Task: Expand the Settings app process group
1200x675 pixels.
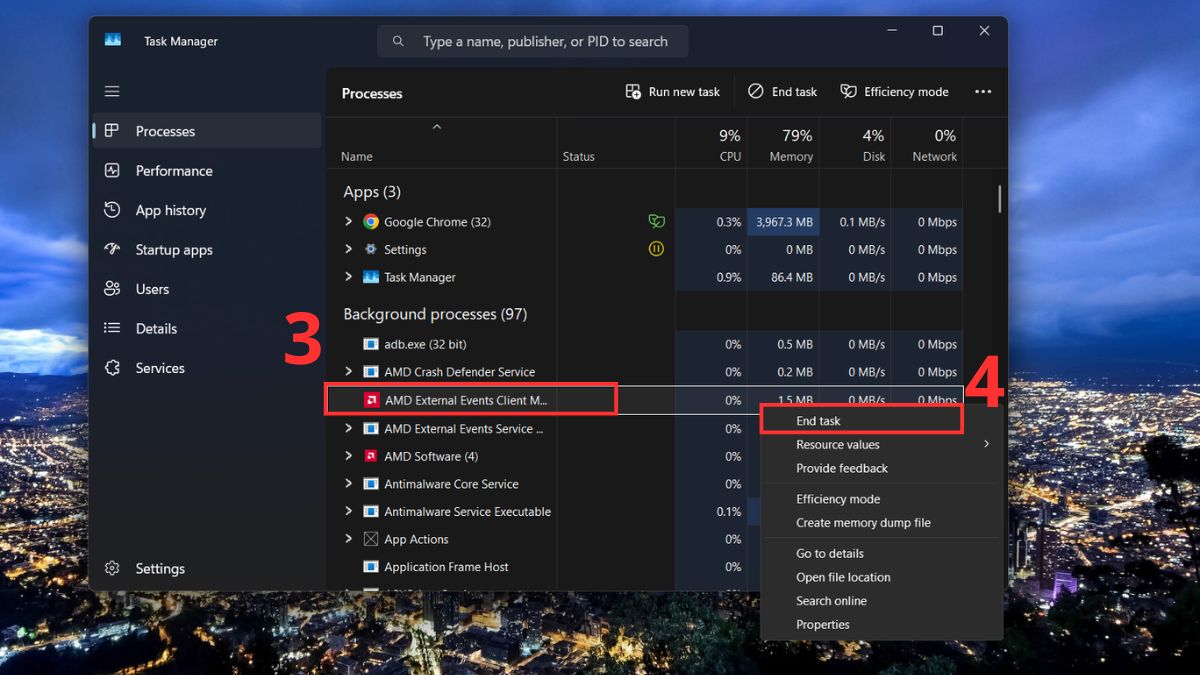Action: 348,249
